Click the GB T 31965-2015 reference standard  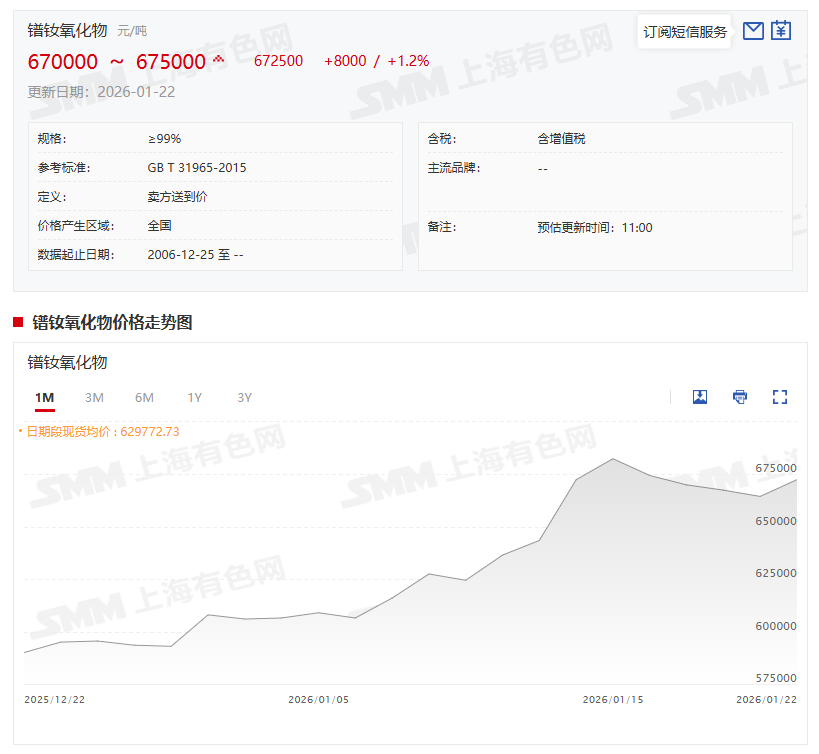pos(196,168)
